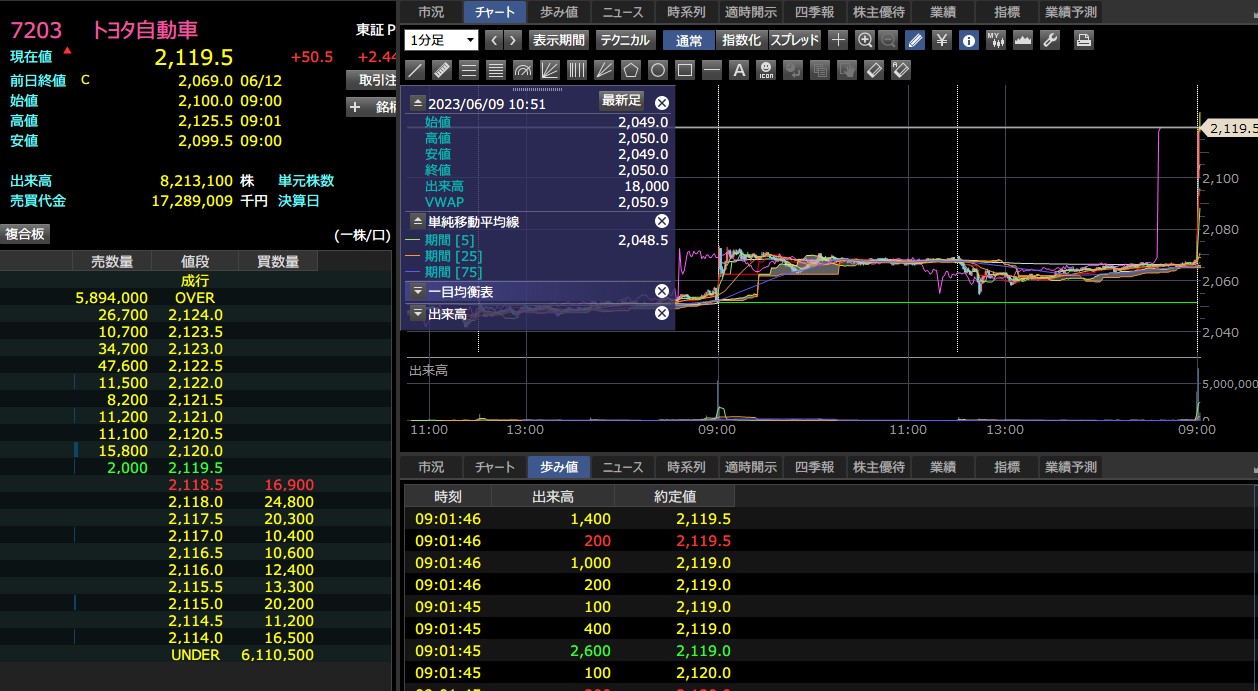Open chart settings wrench icon
The image size is (1258, 691).
1049,40
